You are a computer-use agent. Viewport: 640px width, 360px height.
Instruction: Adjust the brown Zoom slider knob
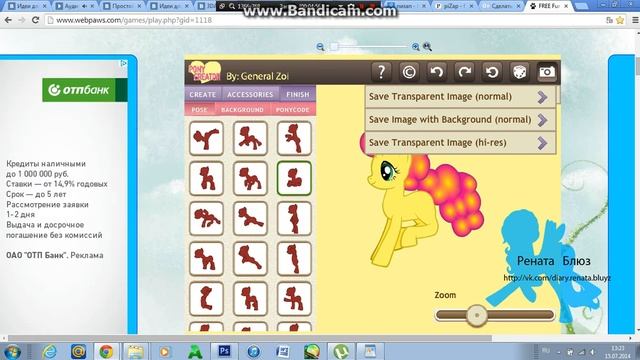[x=476, y=315]
